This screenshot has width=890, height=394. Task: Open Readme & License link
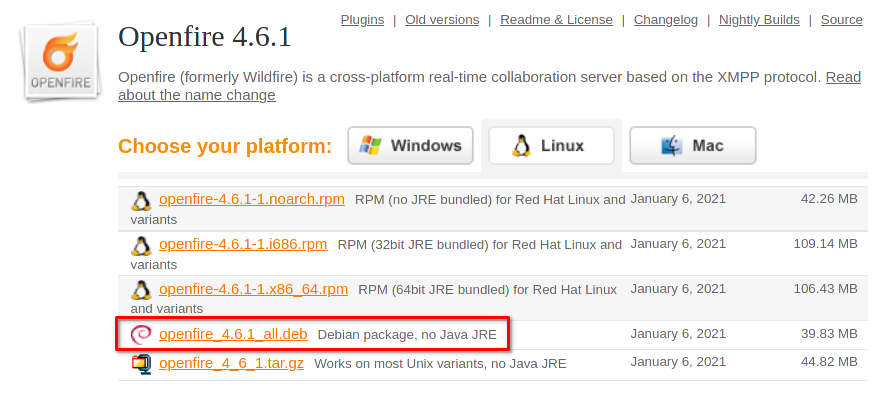click(x=556, y=20)
